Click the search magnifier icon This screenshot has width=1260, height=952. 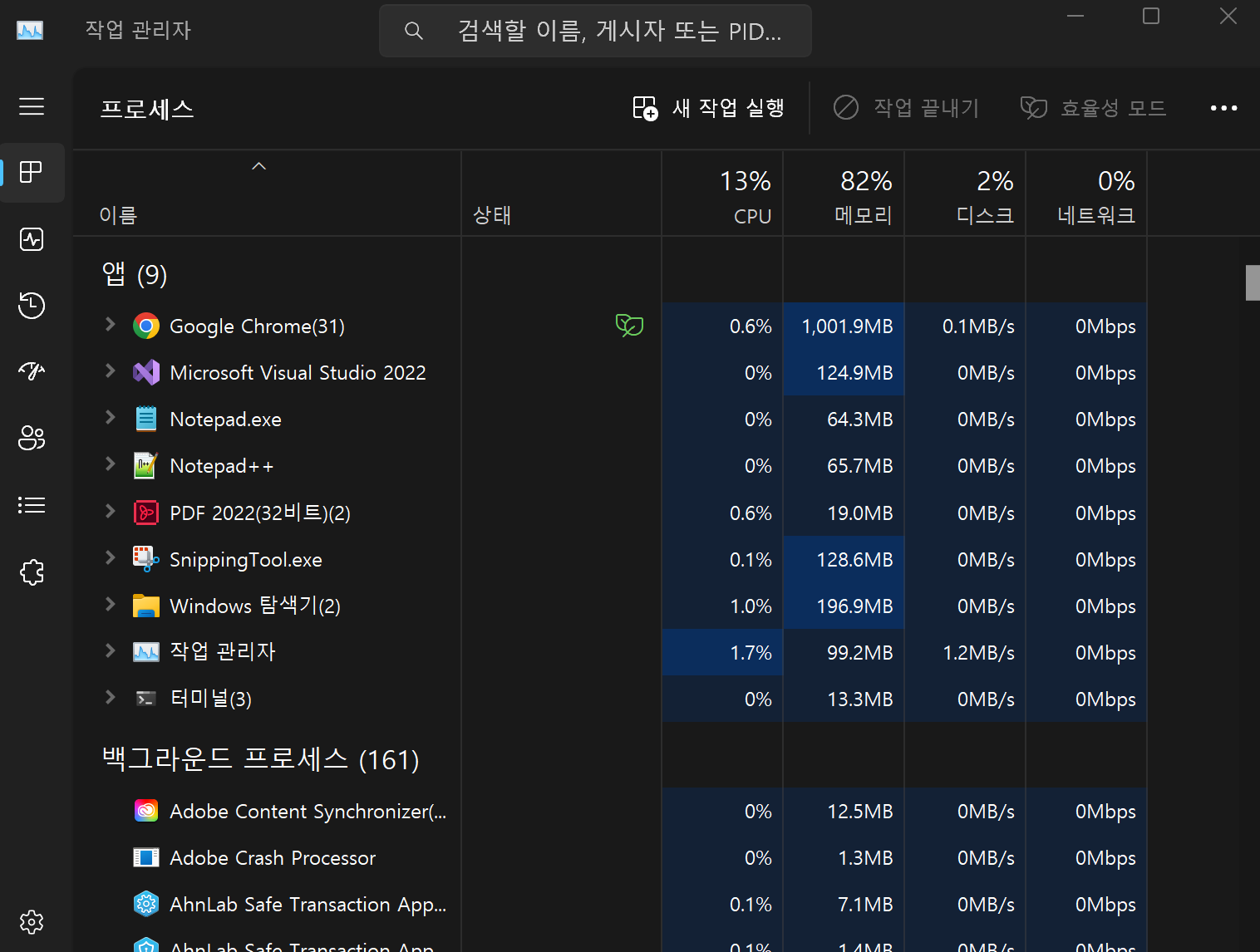(413, 32)
